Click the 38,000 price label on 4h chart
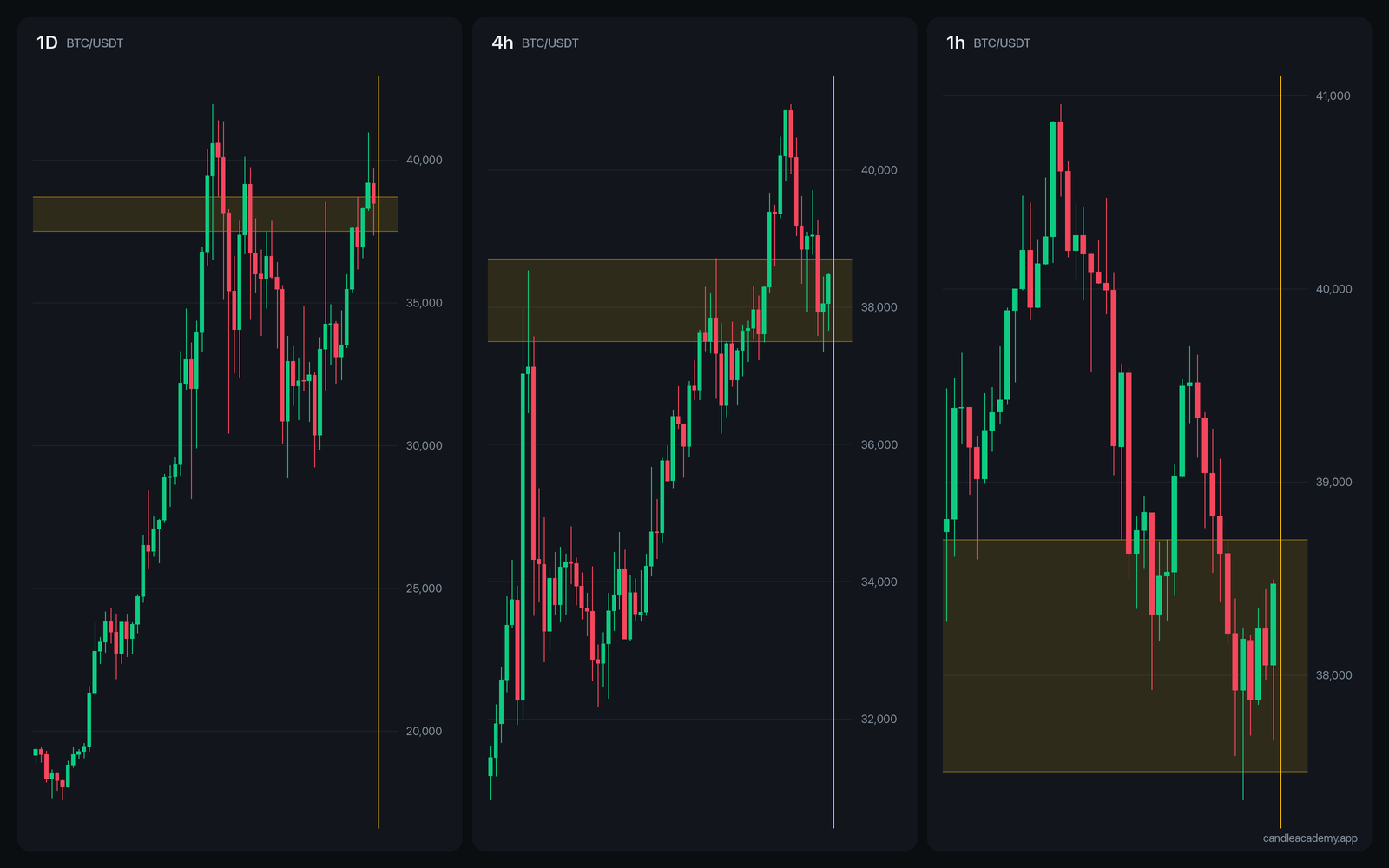This screenshot has height=868, width=1389. [x=879, y=307]
